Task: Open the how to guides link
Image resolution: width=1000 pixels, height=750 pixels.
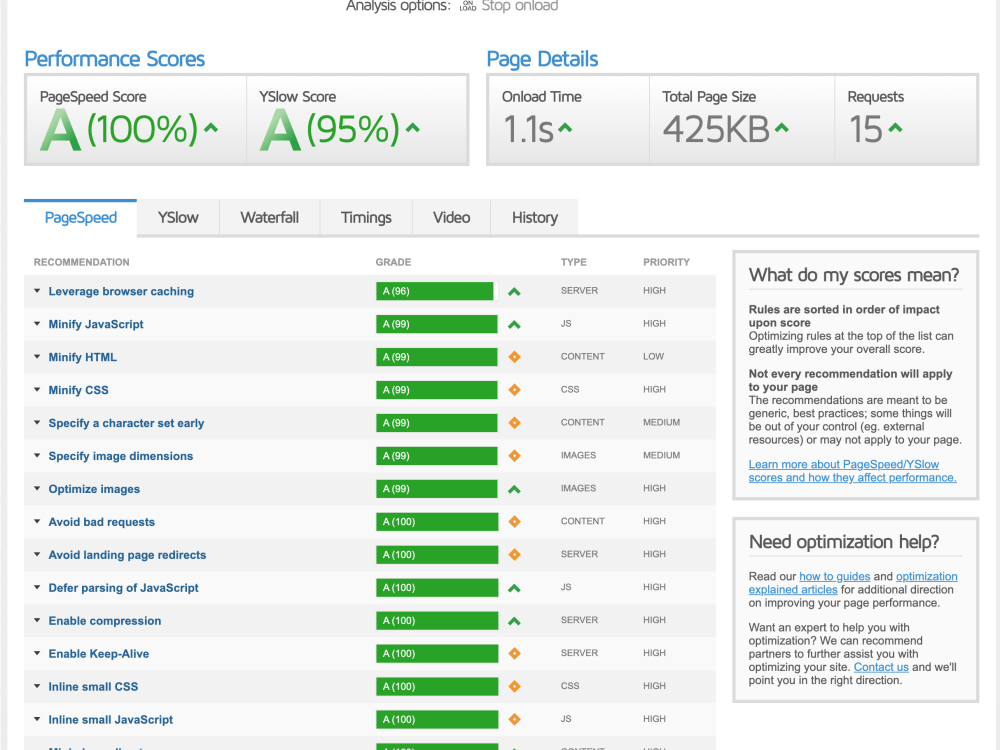Action: [834, 577]
